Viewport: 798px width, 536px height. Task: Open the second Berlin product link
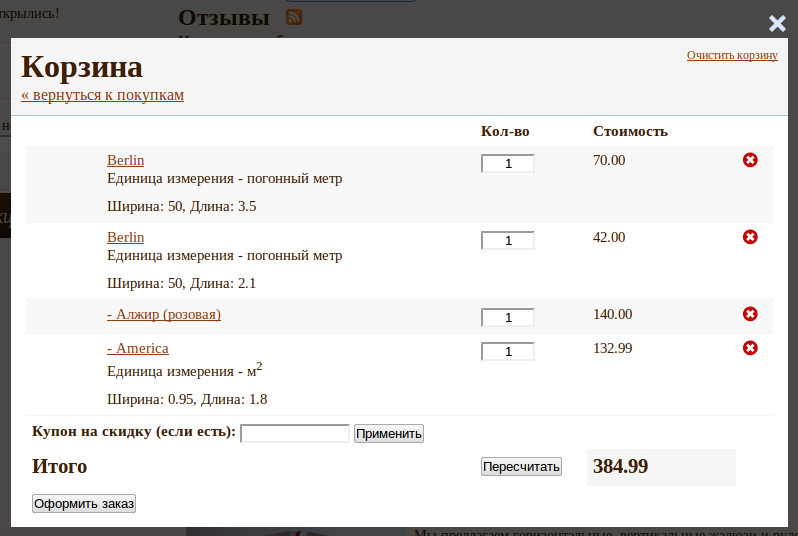point(125,237)
